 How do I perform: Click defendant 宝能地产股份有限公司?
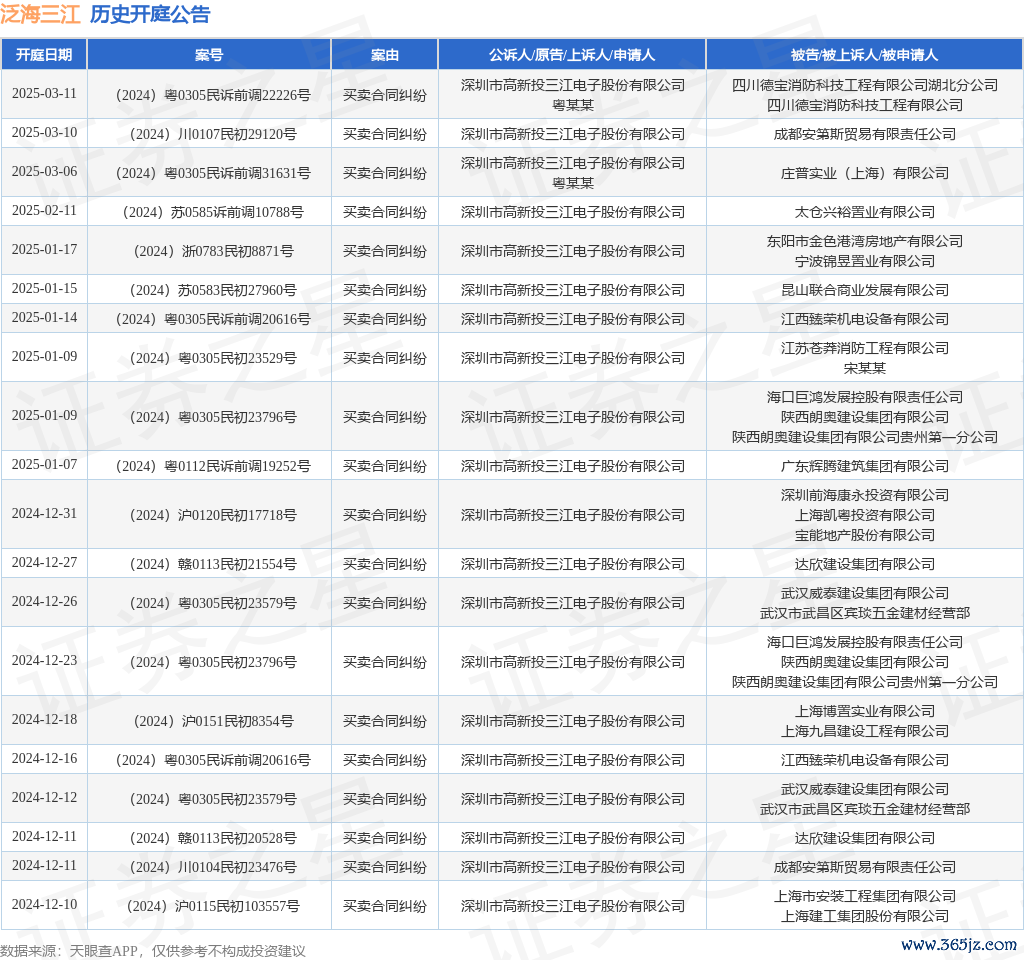(x=865, y=535)
